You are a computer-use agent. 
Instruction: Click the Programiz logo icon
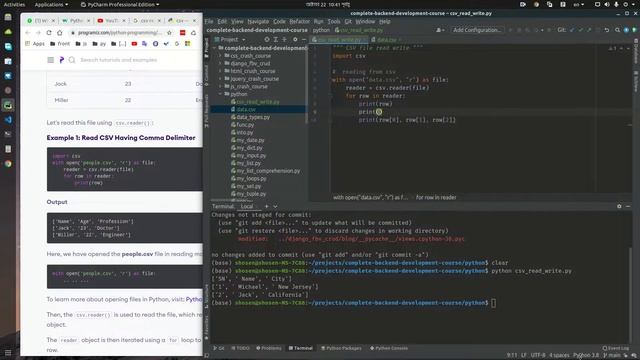[62, 60]
